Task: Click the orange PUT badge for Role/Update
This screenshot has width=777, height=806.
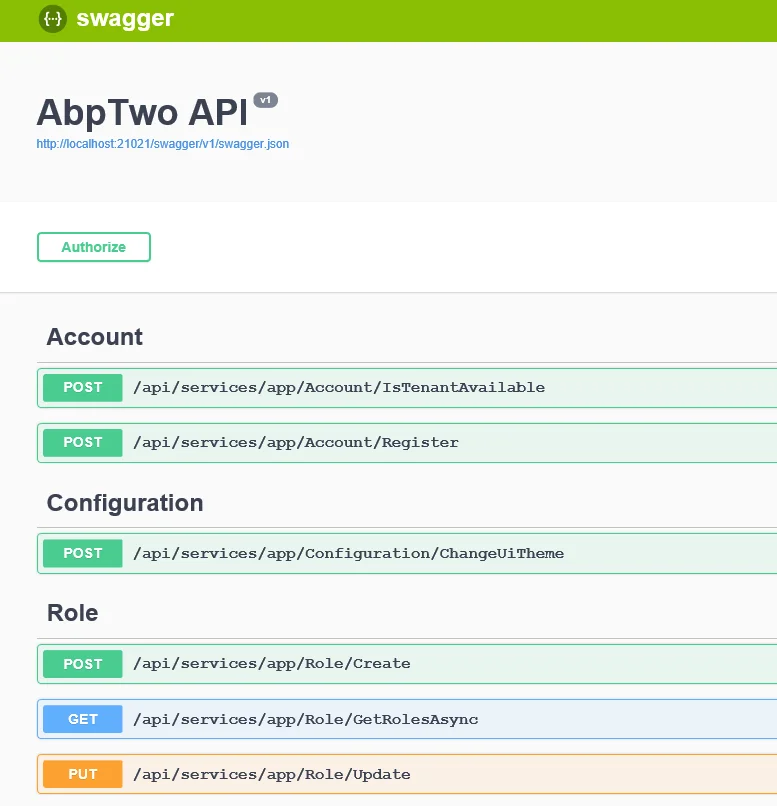Action: click(x=82, y=773)
